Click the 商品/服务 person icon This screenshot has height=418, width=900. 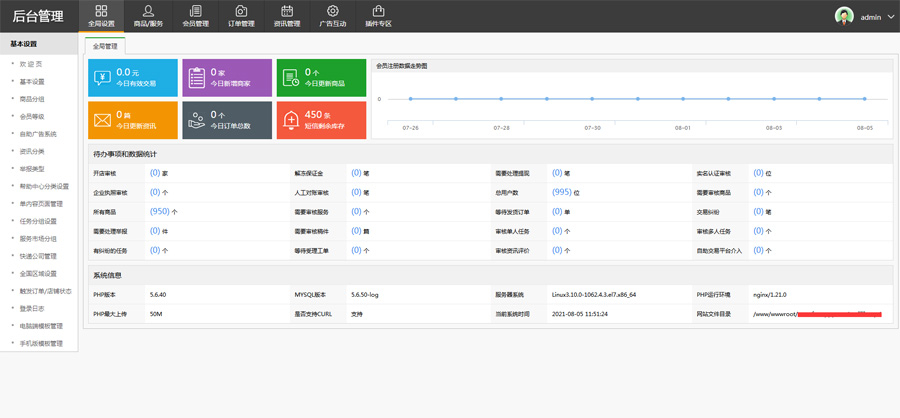148,11
